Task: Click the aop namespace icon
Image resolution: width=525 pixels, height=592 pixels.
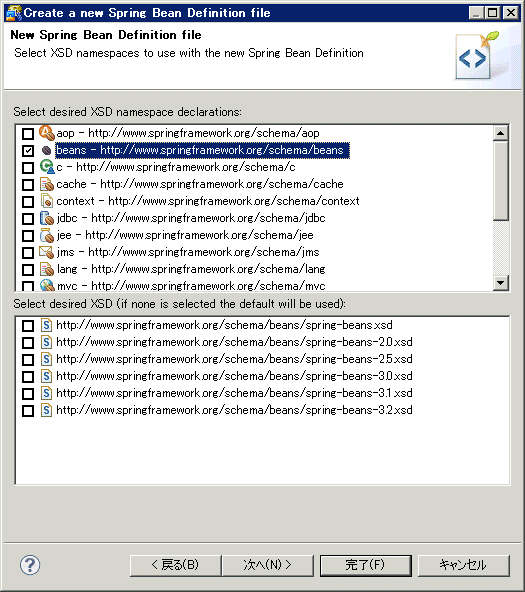Action: pos(47,133)
